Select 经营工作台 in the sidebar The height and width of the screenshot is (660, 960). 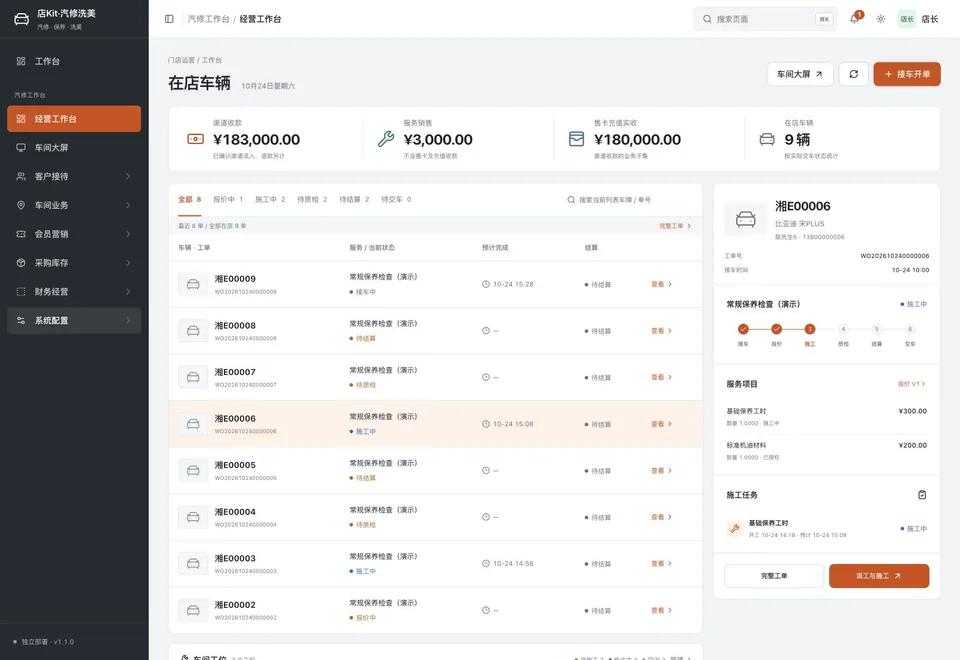74,119
